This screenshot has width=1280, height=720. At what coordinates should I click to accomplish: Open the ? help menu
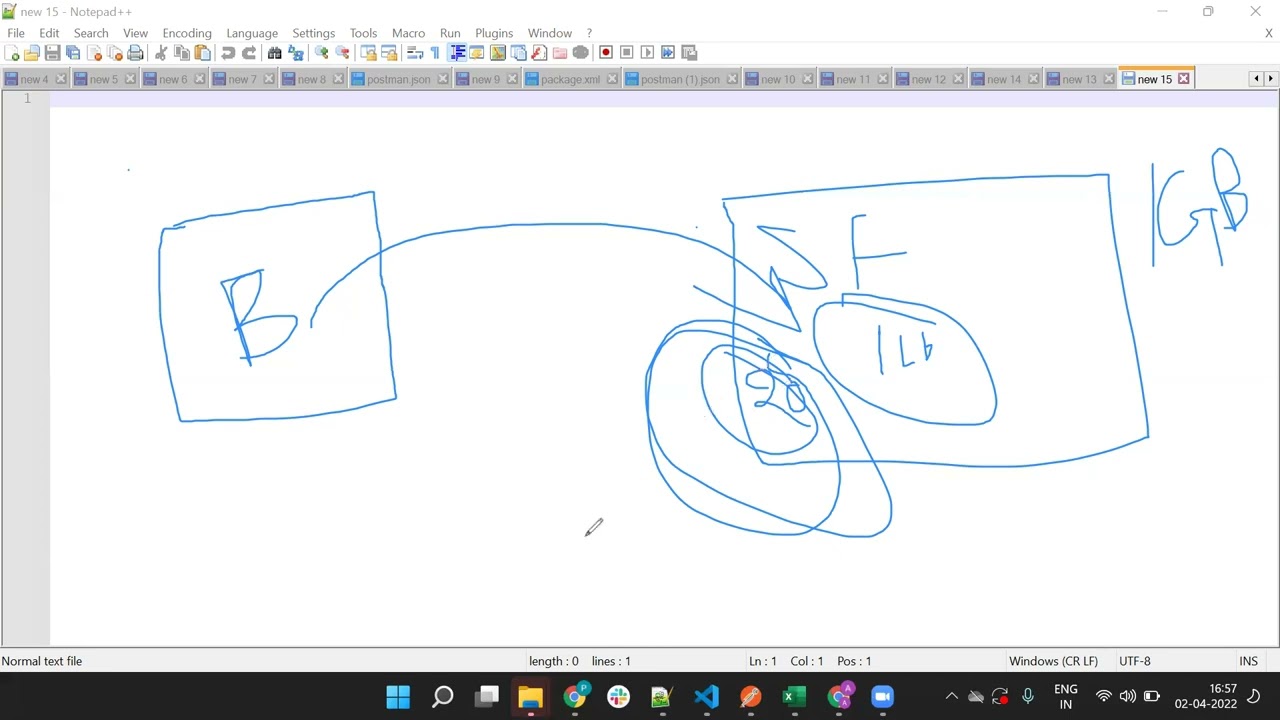[589, 33]
